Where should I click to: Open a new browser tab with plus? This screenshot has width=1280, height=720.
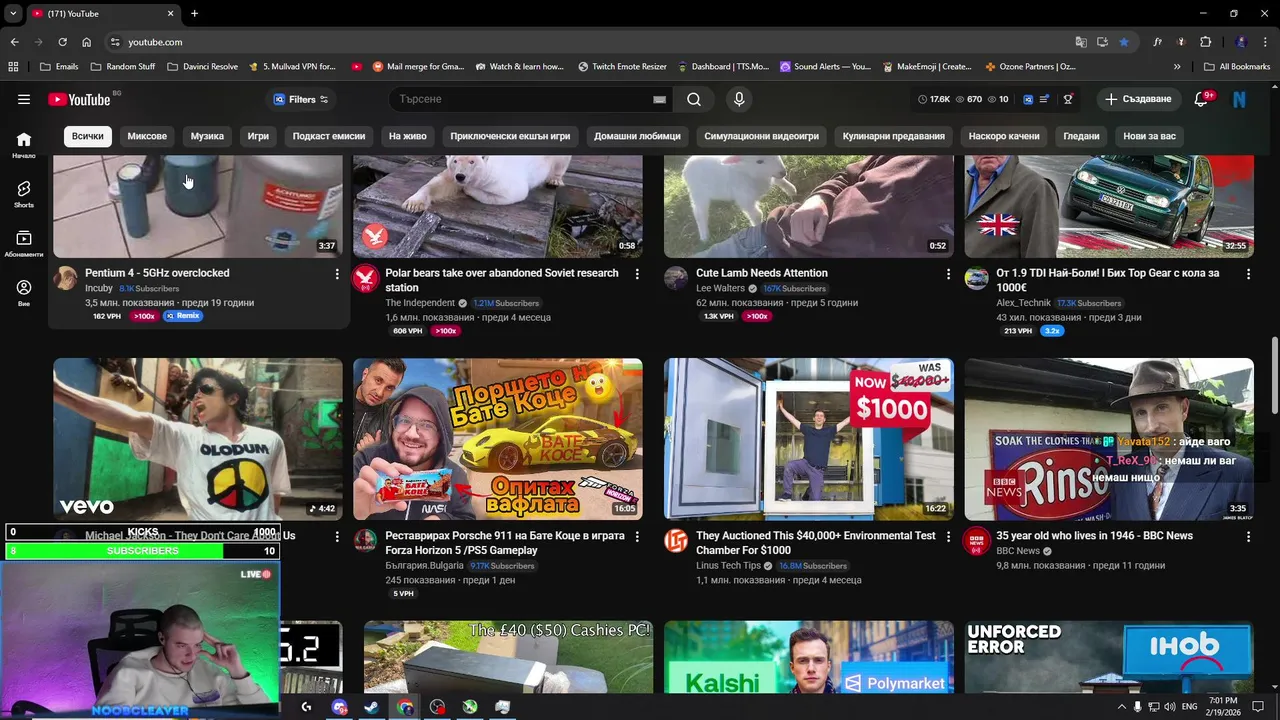[x=194, y=13]
